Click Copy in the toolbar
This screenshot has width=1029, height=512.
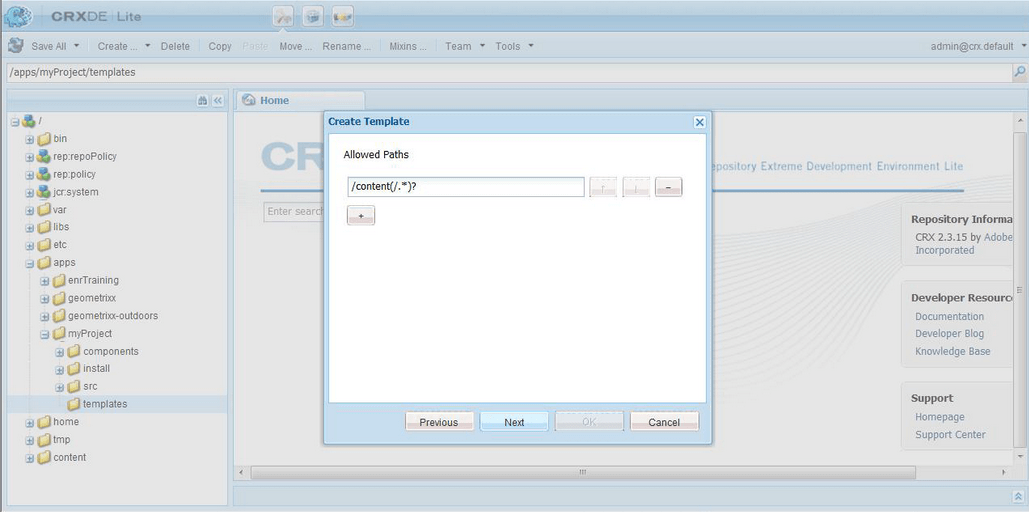pyautogui.click(x=220, y=46)
